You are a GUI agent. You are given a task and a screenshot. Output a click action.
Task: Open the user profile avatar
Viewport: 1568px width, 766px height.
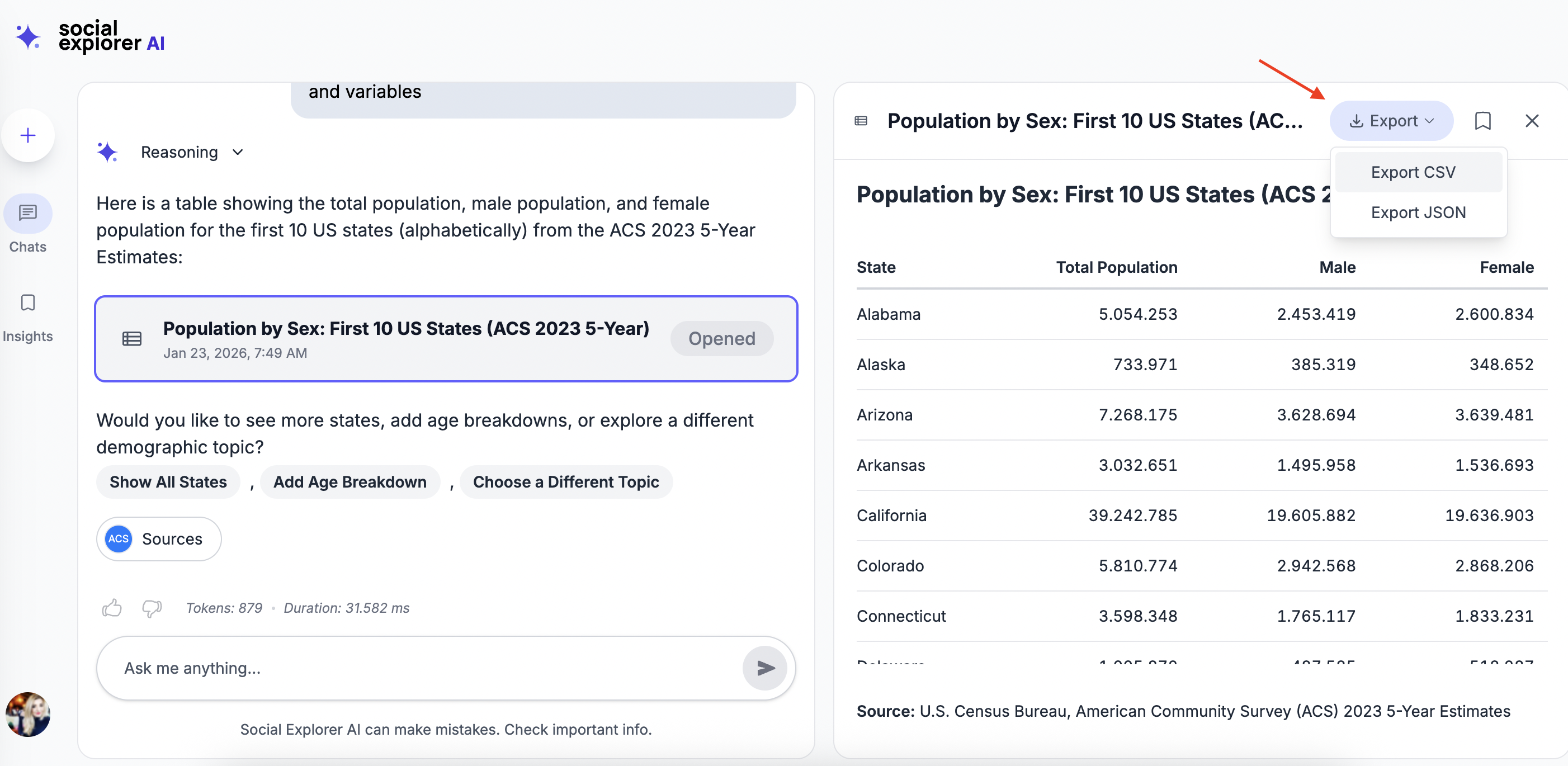click(28, 715)
